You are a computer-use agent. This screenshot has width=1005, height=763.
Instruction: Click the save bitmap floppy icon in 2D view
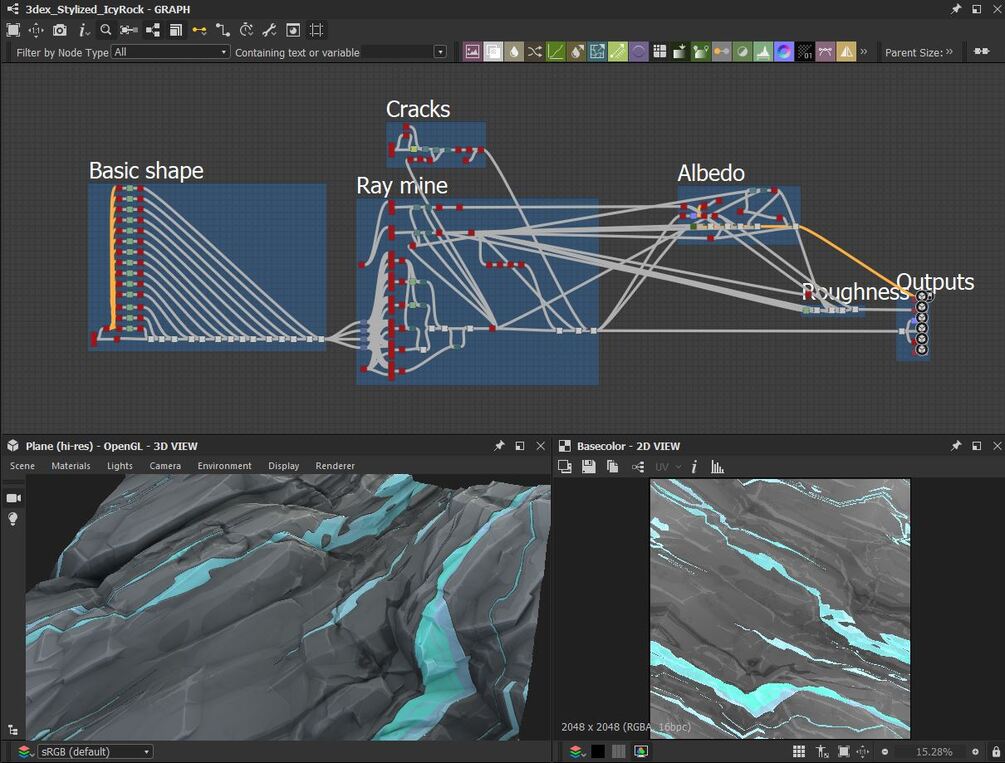tap(588, 467)
